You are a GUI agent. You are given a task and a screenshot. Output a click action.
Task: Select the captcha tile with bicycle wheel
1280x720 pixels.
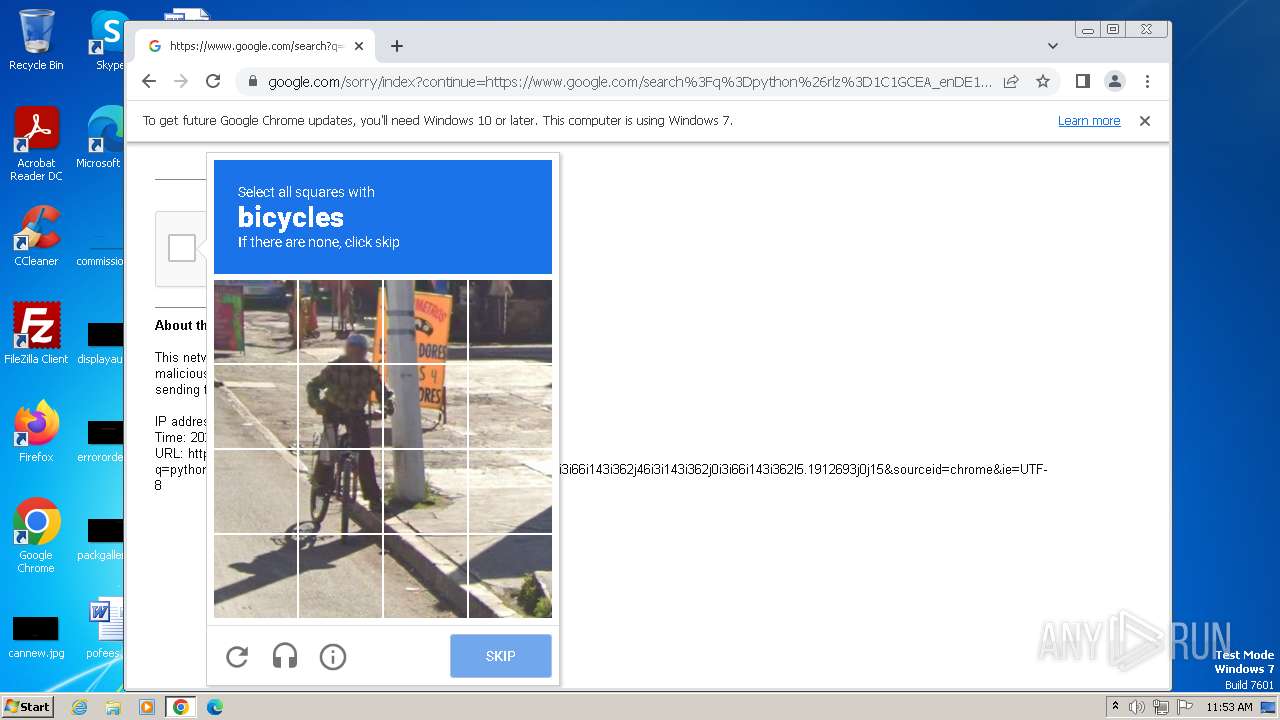[x=340, y=491]
